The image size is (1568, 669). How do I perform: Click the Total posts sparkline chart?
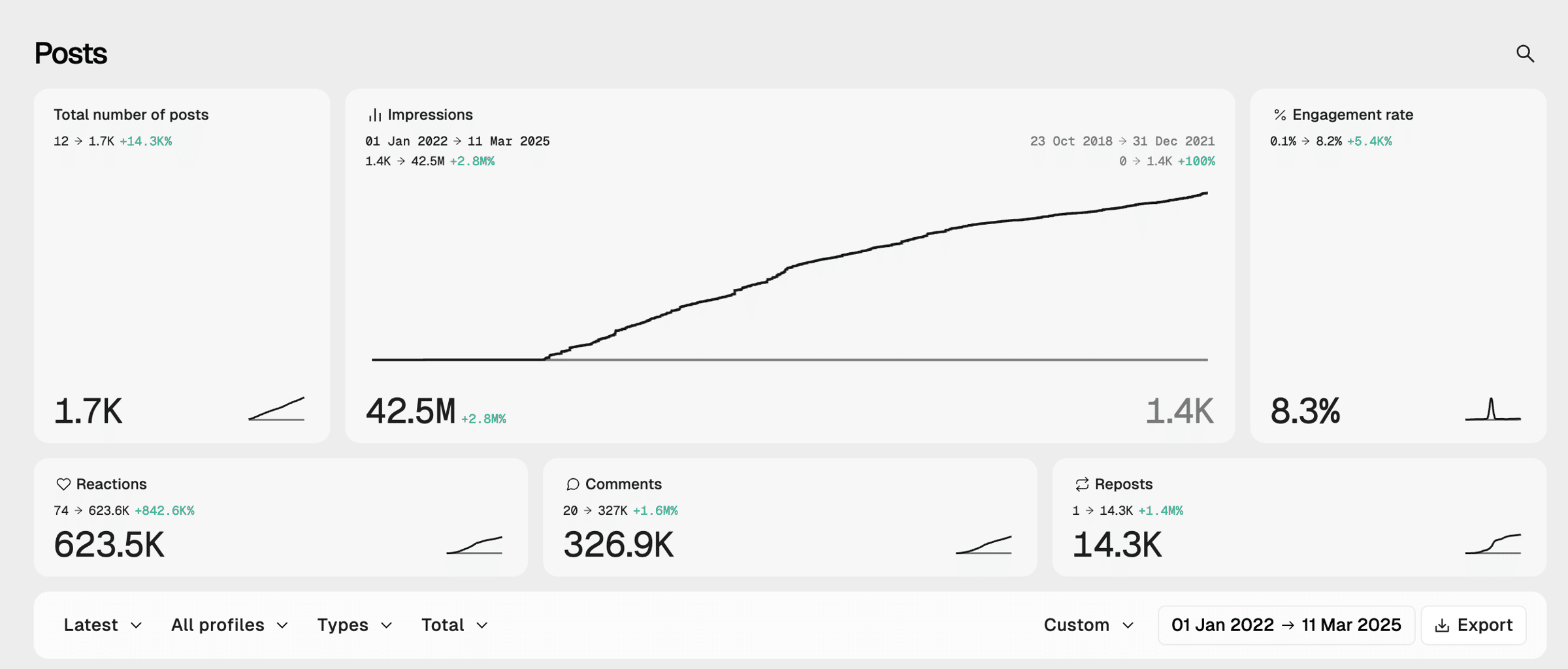tap(276, 410)
